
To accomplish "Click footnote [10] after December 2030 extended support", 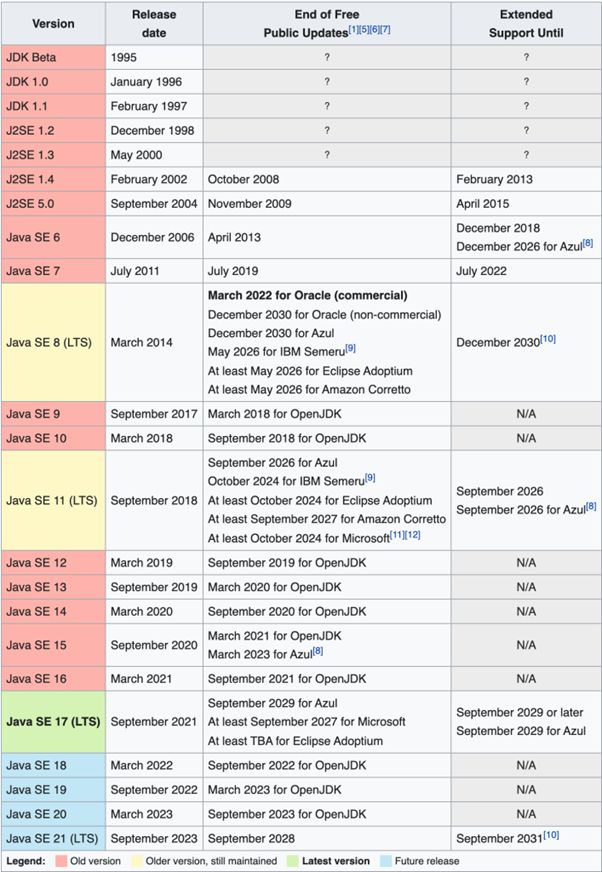I will (548, 339).
